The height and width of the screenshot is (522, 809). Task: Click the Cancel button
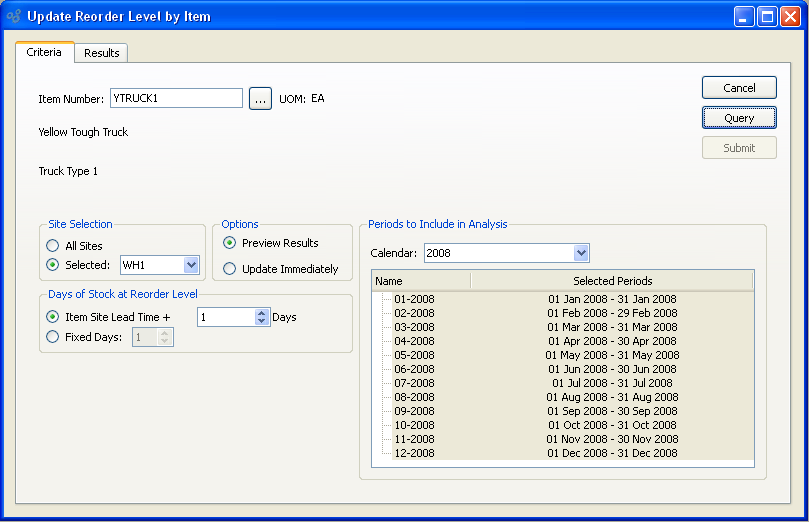739,88
